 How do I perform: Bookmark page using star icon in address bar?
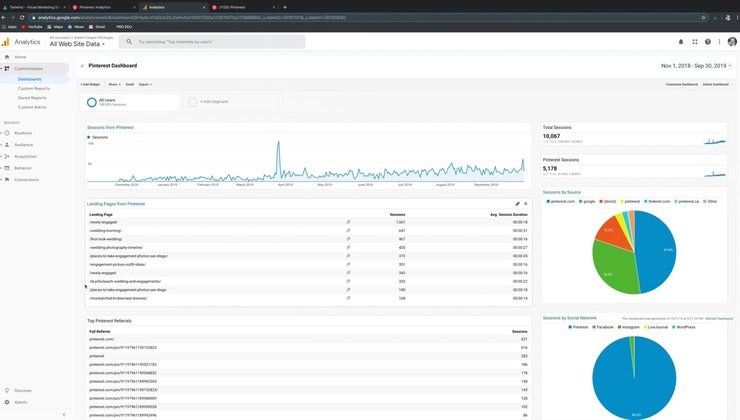coord(703,17)
